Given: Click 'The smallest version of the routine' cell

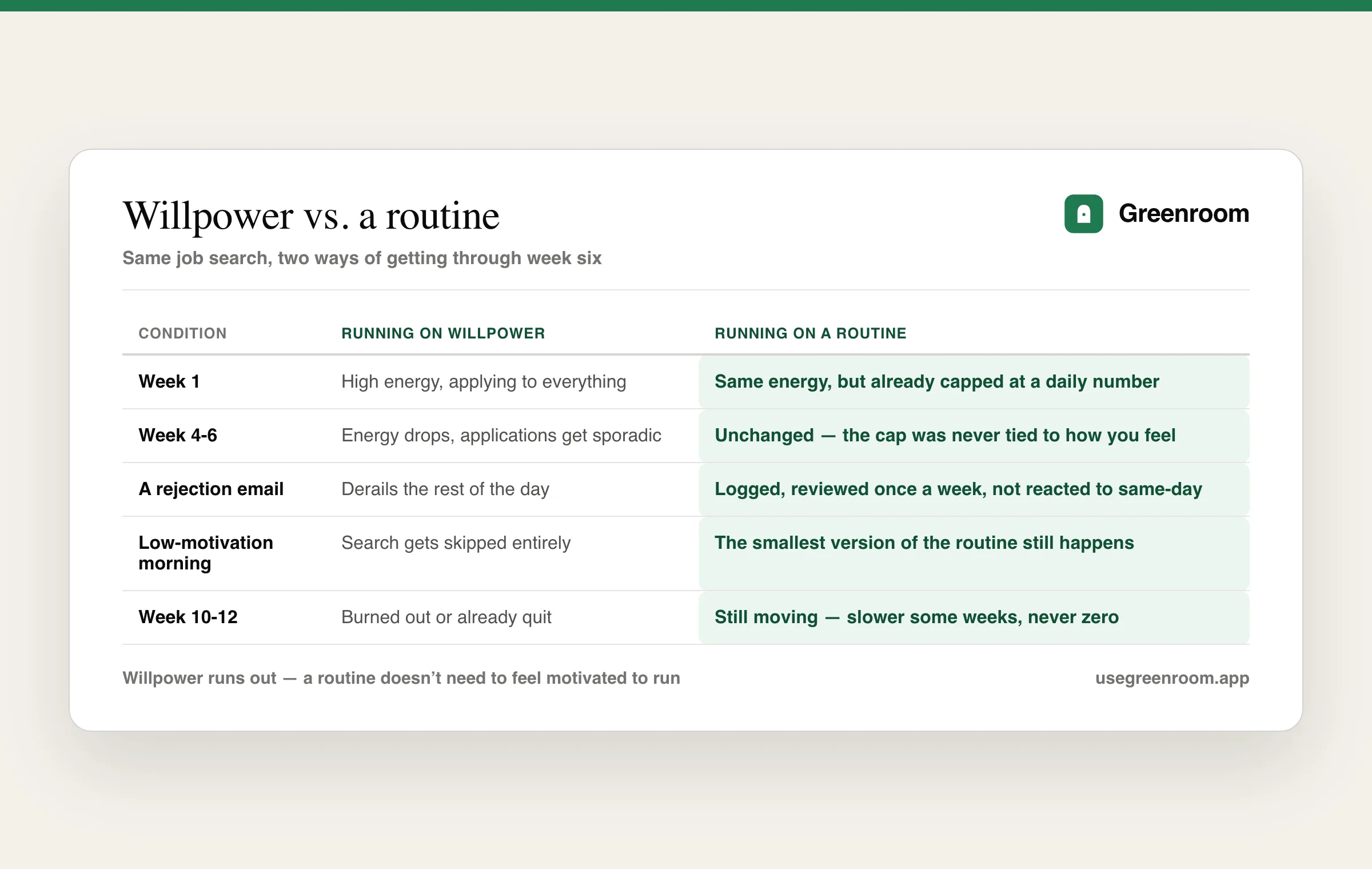Looking at the screenshot, I should (974, 553).
